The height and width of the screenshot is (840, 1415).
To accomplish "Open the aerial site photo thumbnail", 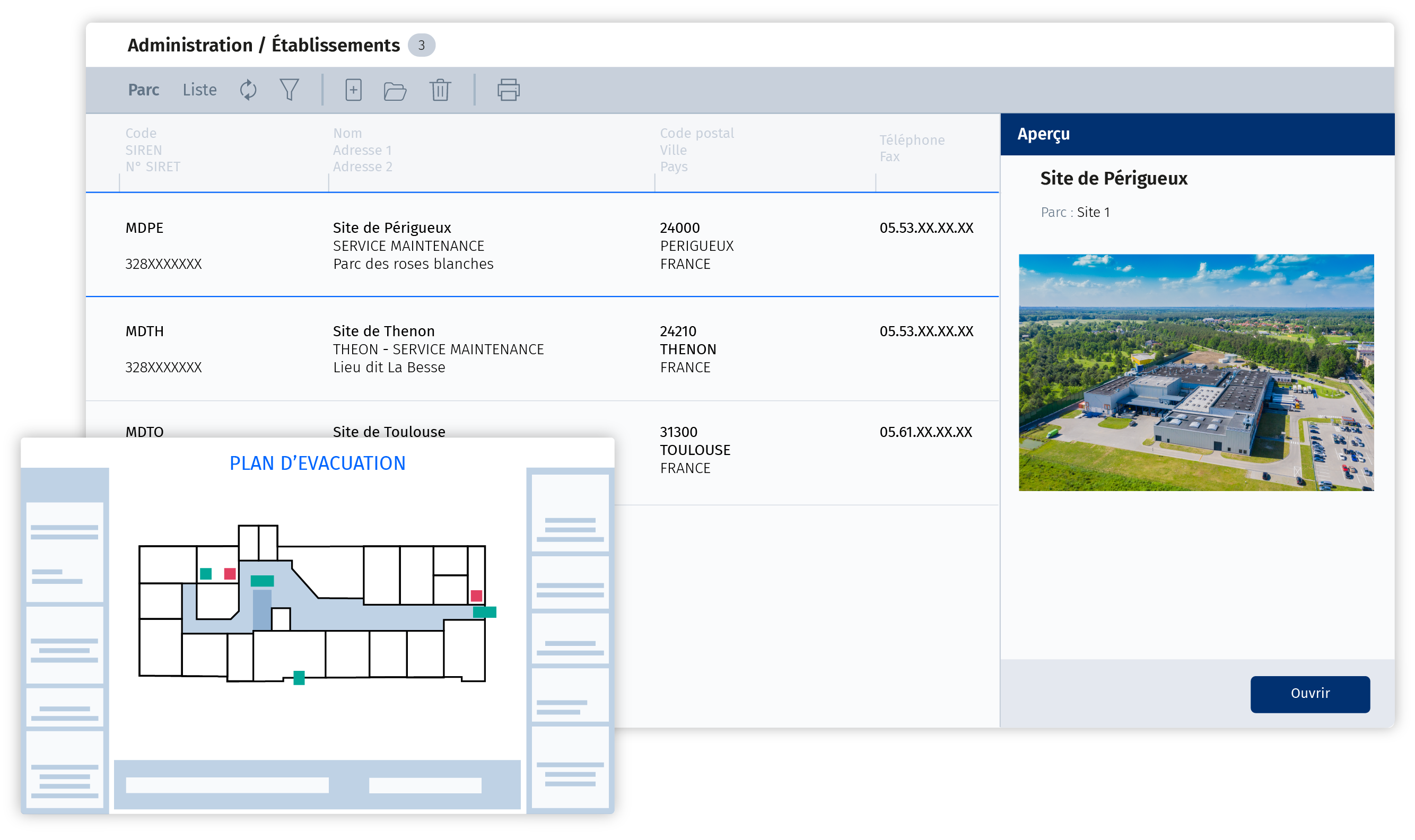I will point(1196,372).
